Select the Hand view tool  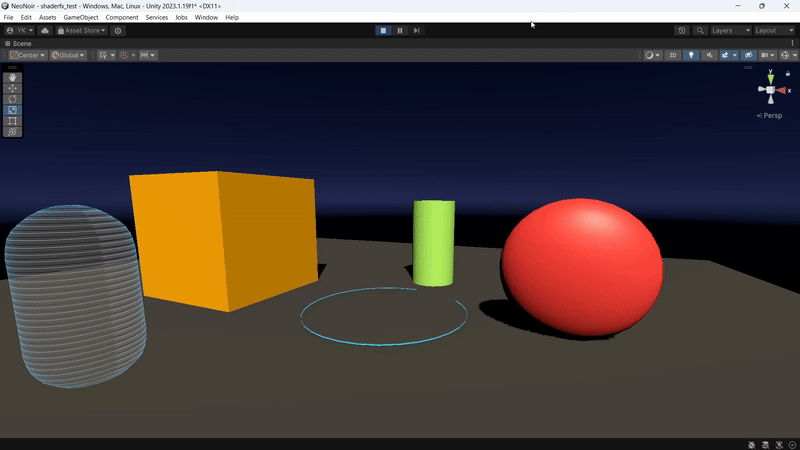(12, 77)
